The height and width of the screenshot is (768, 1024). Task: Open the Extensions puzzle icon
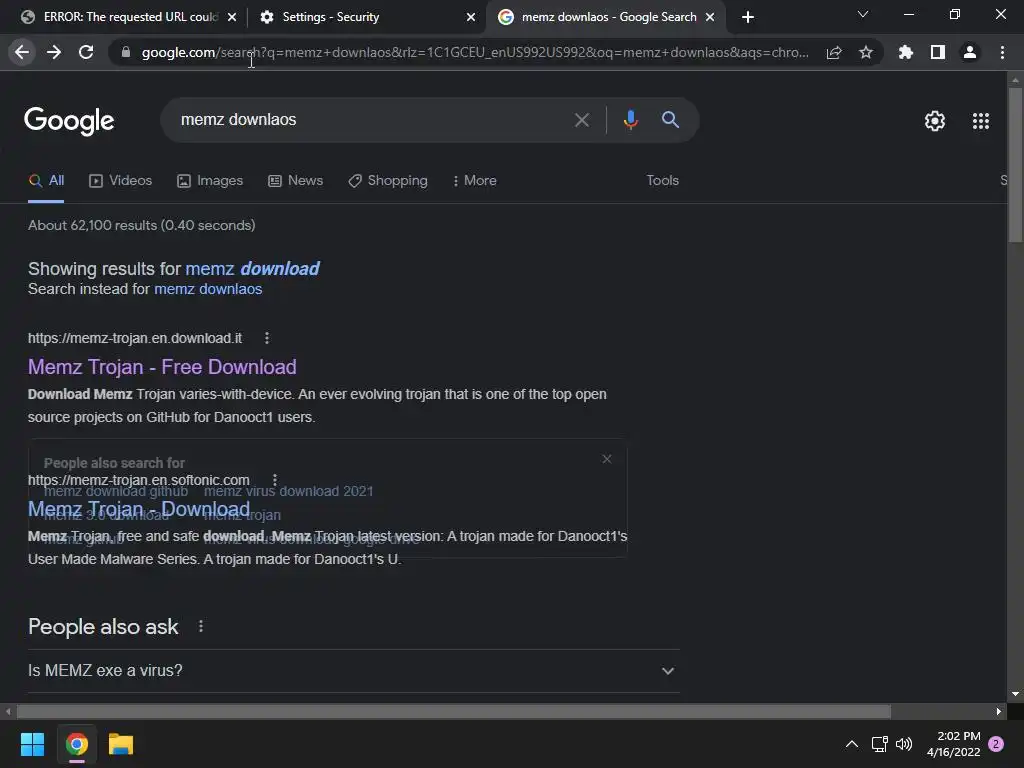(x=905, y=52)
